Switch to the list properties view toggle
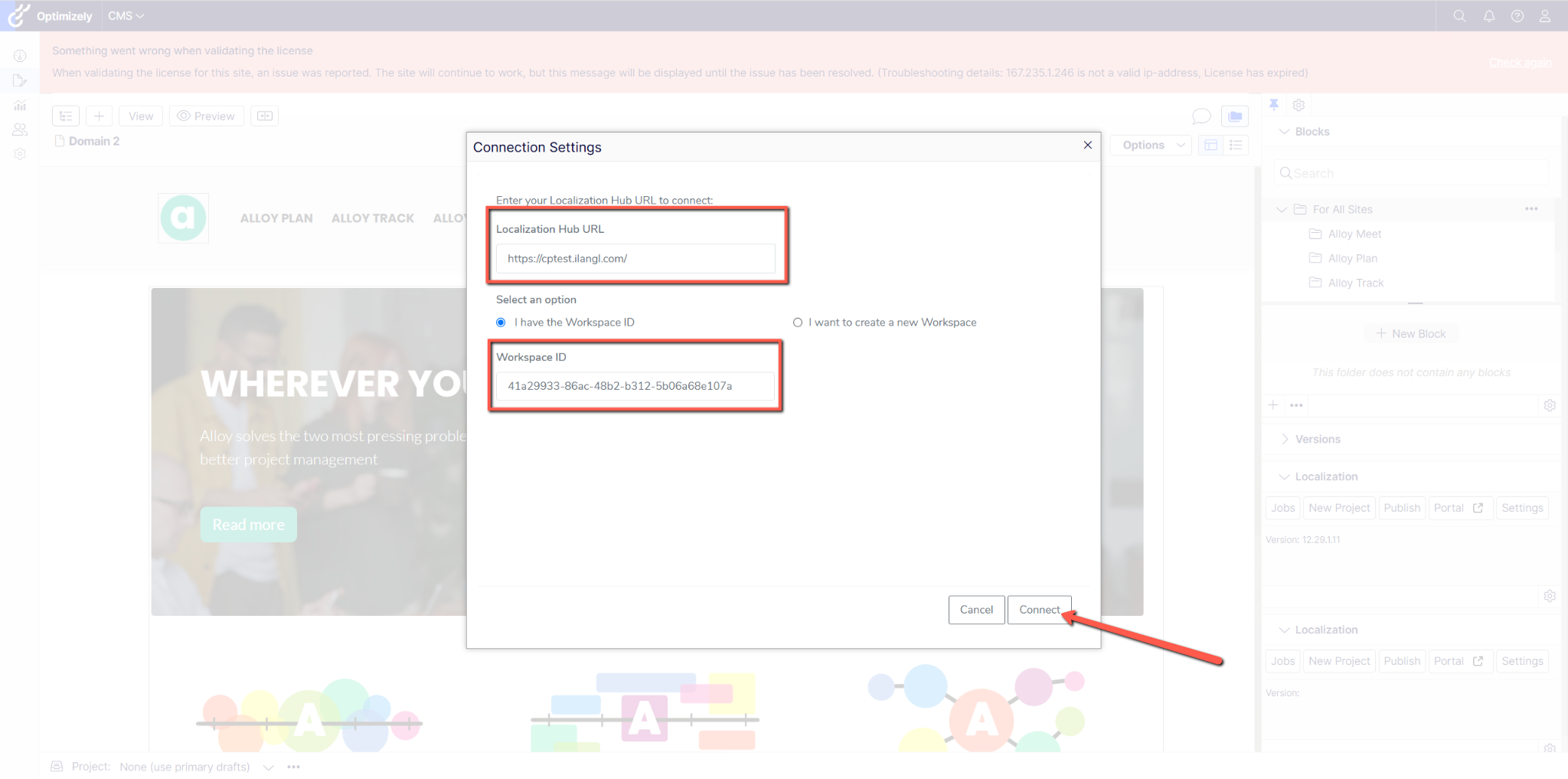The width and height of the screenshot is (1568, 779). [1236, 145]
